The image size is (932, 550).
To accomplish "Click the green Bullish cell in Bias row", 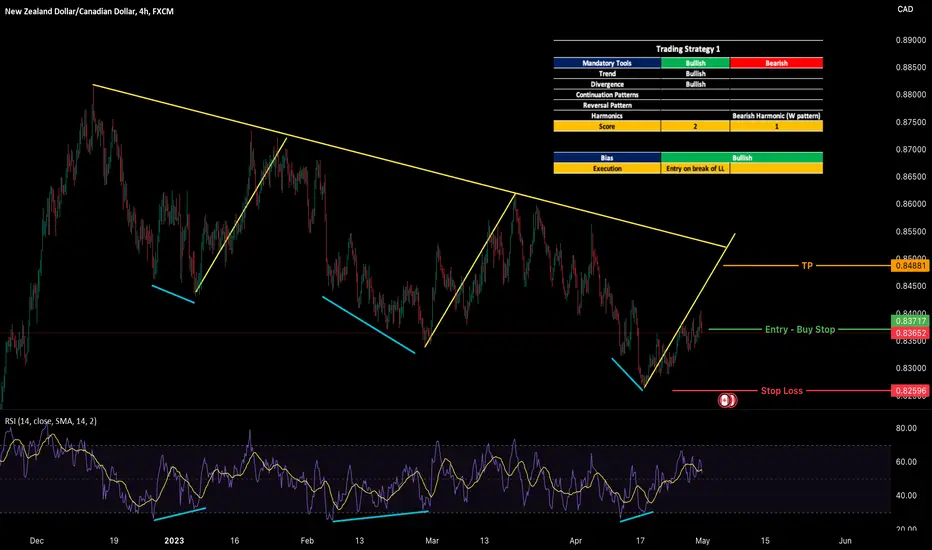I will coord(742,158).
